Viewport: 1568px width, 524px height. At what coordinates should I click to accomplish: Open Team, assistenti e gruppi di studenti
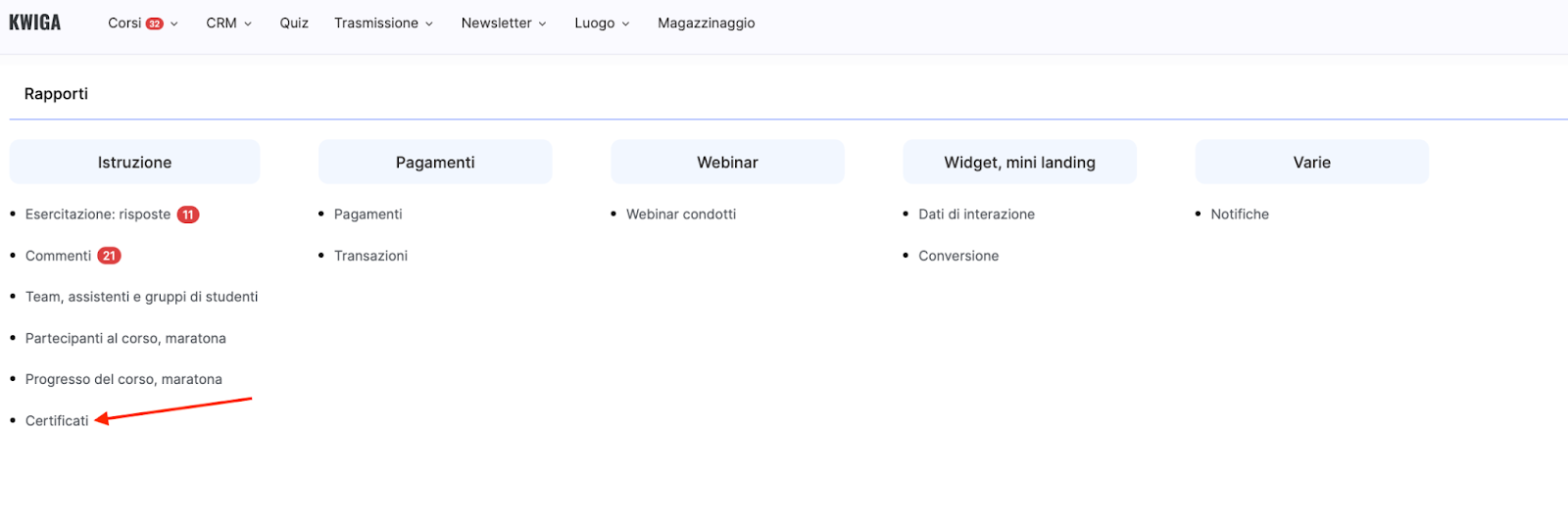(141, 297)
